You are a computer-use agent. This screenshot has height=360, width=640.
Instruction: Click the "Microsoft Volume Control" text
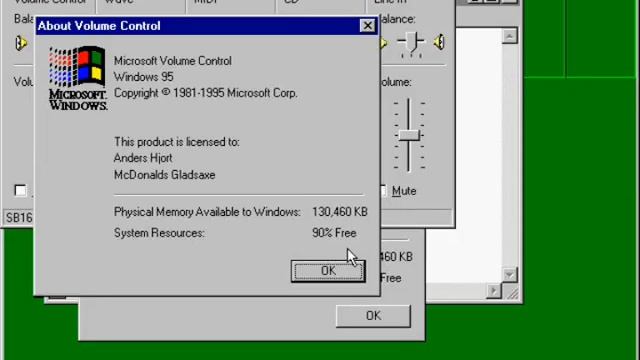[x=173, y=61]
